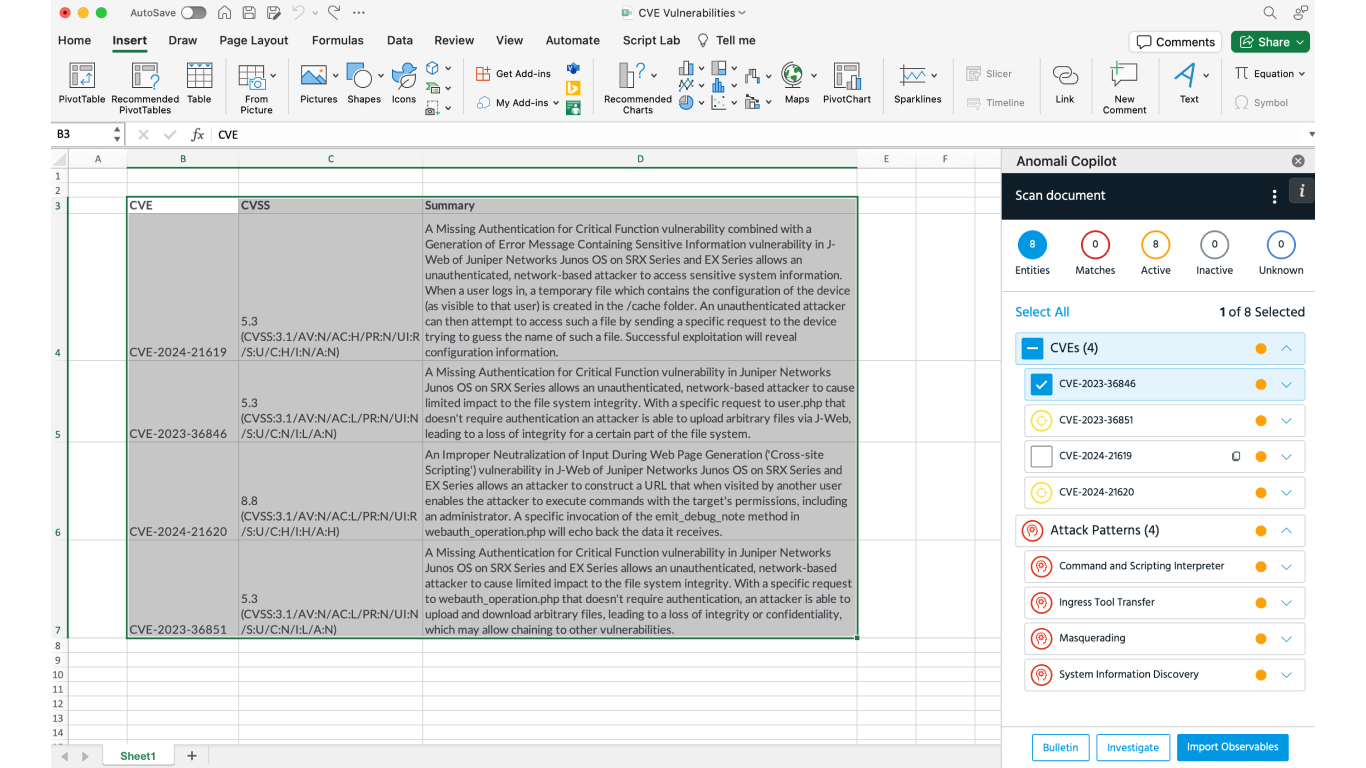Open the Shapes gallery

click(364, 84)
